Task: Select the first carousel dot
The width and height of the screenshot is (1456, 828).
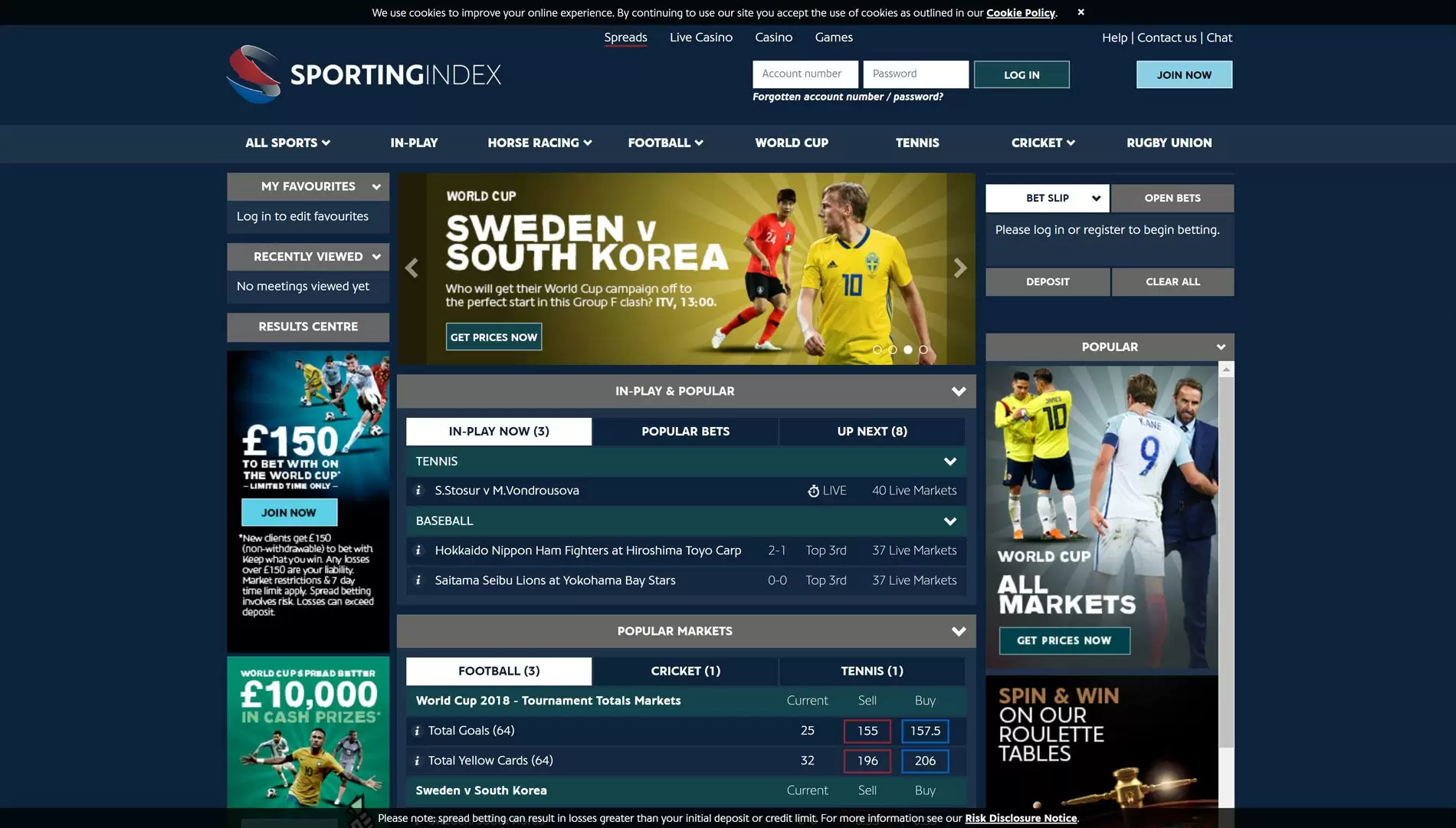Action: [x=877, y=350]
